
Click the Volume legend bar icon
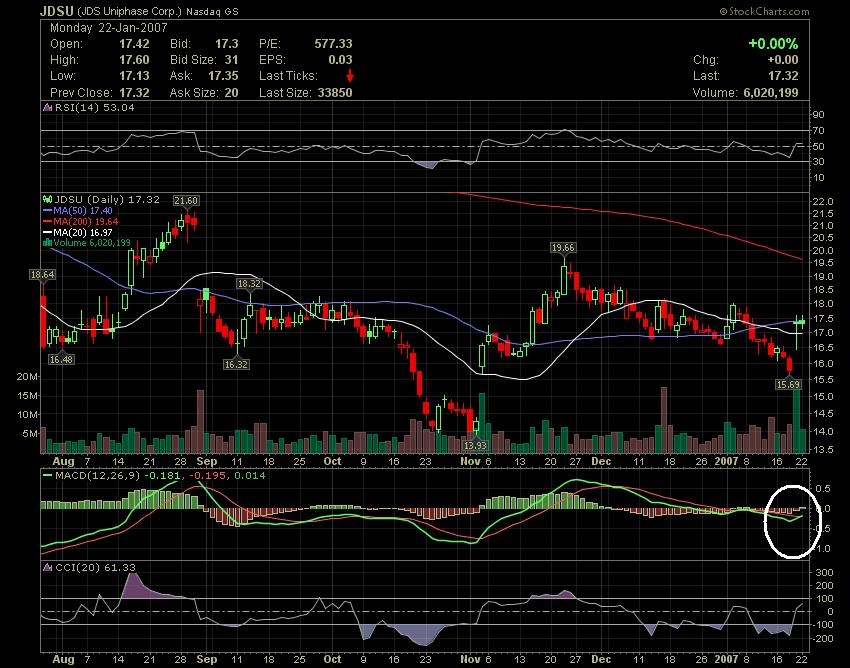coord(48,242)
